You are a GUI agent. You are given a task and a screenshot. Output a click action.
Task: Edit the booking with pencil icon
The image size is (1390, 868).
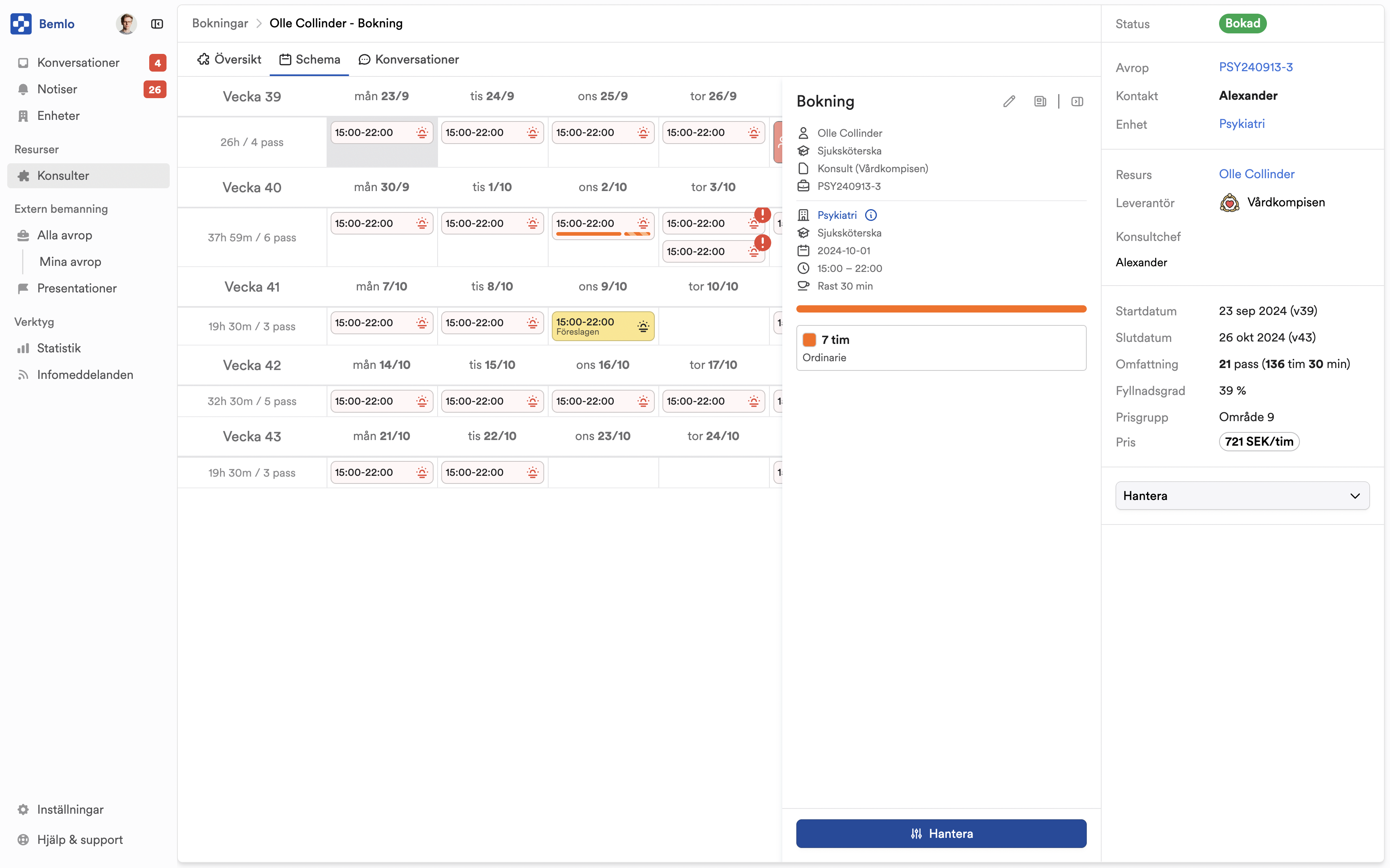coord(1010,102)
